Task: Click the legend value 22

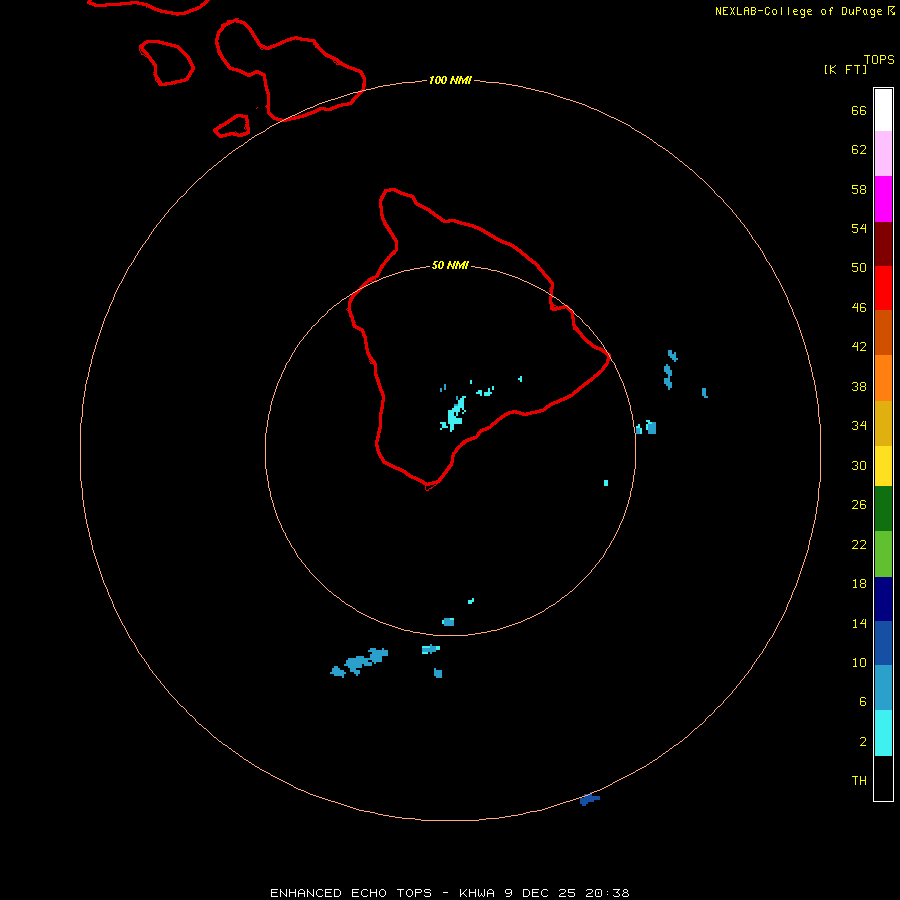Action: pyautogui.click(x=859, y=544)
